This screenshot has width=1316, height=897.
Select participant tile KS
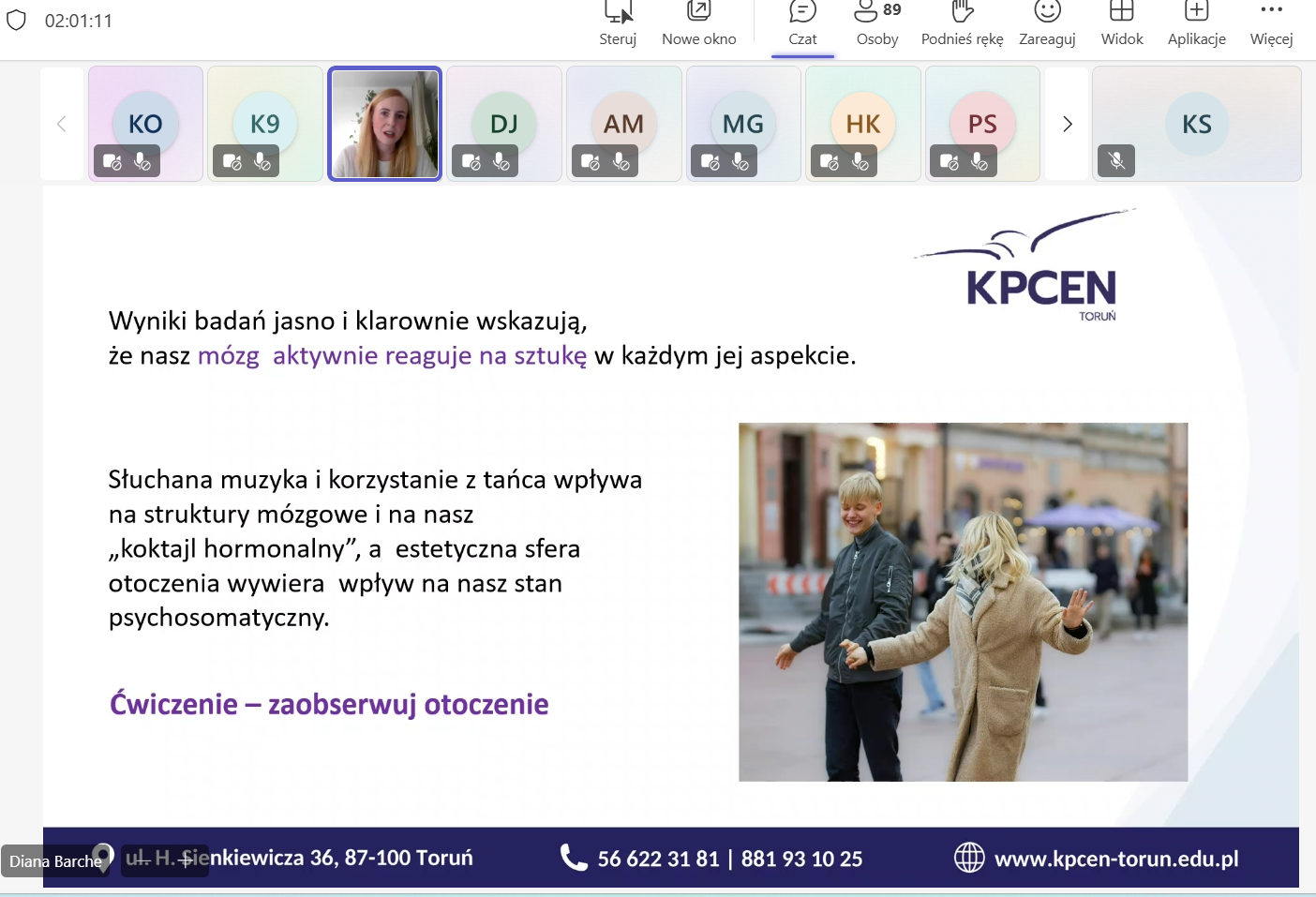pos(1197,124)
